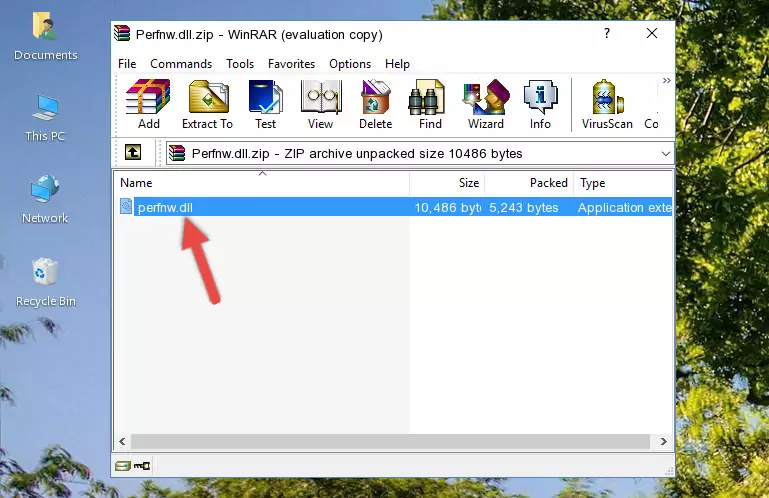Run Test on the archive
The image size is (769, 498).
point(265,105)
